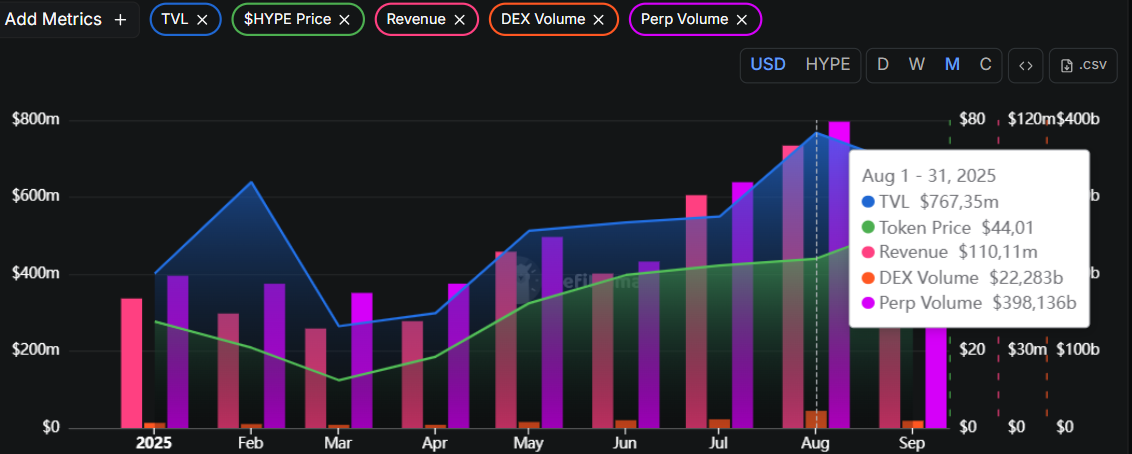Click the blue TVL dot in tooltip
1132x454 pixels.
click(868, 202)
